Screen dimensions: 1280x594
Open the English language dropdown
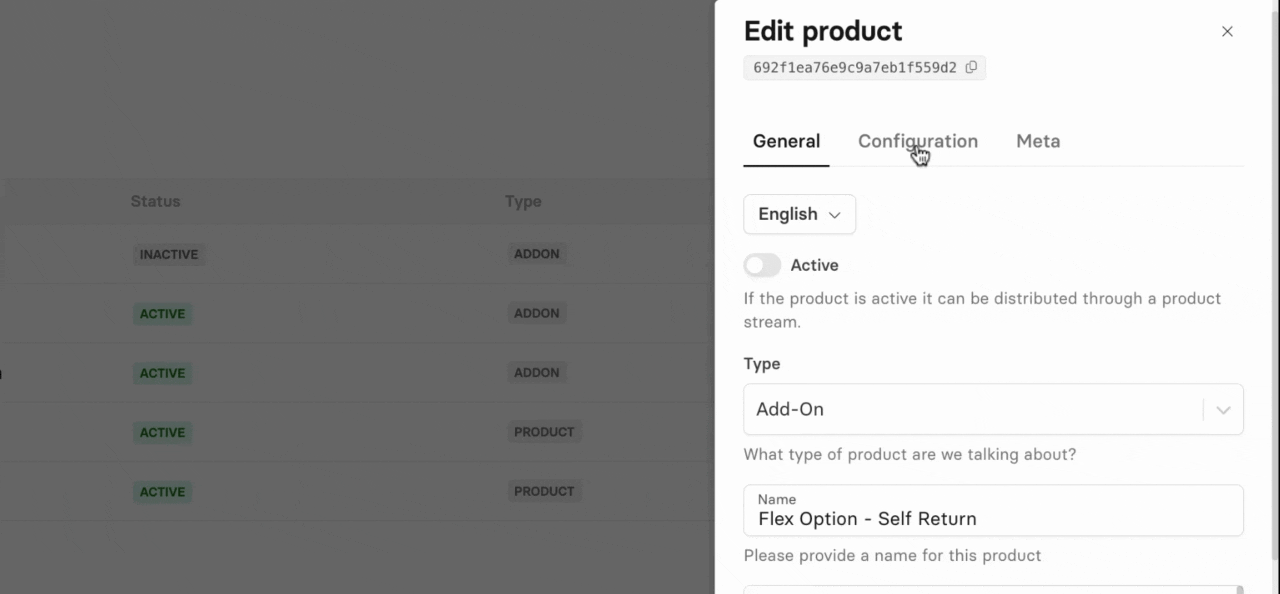(799, 214)
